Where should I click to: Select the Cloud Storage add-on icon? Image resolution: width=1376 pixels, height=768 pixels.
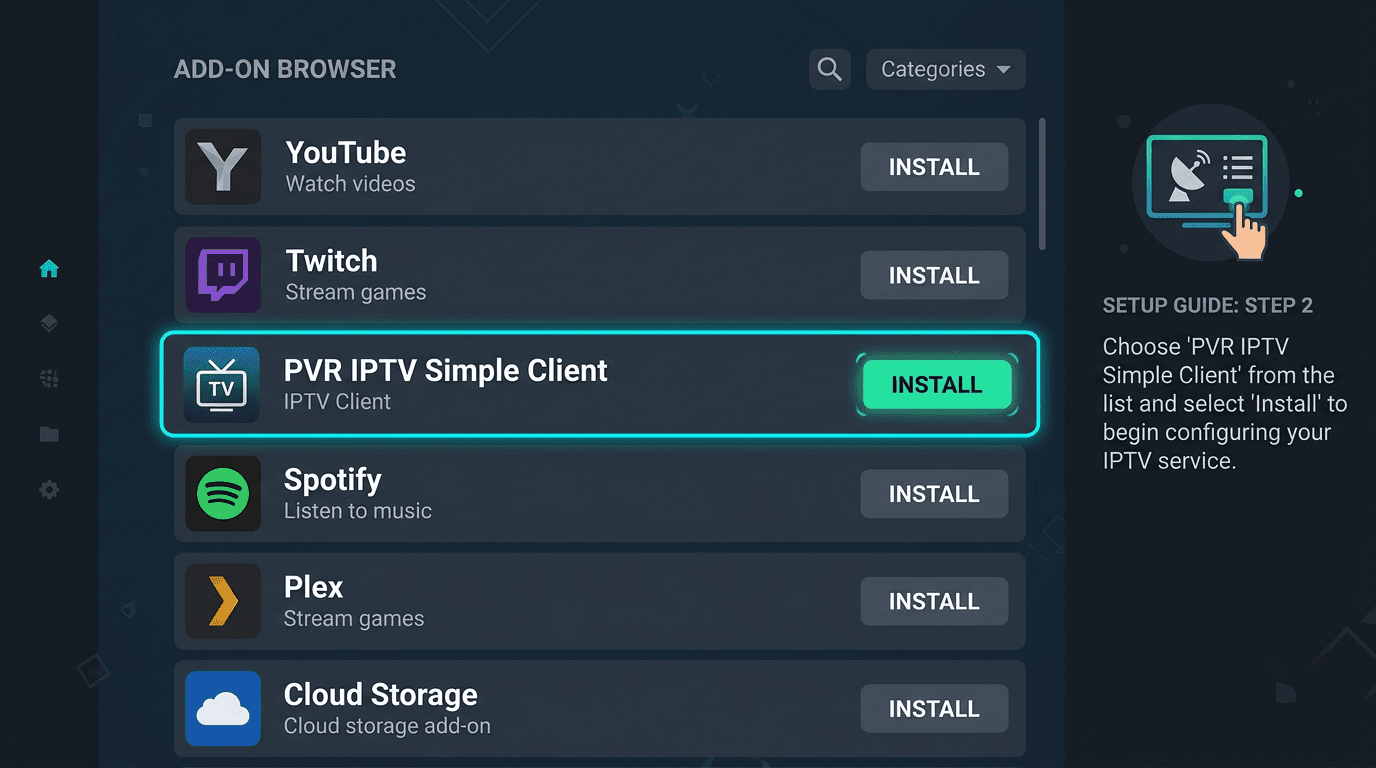coord(223,709)
